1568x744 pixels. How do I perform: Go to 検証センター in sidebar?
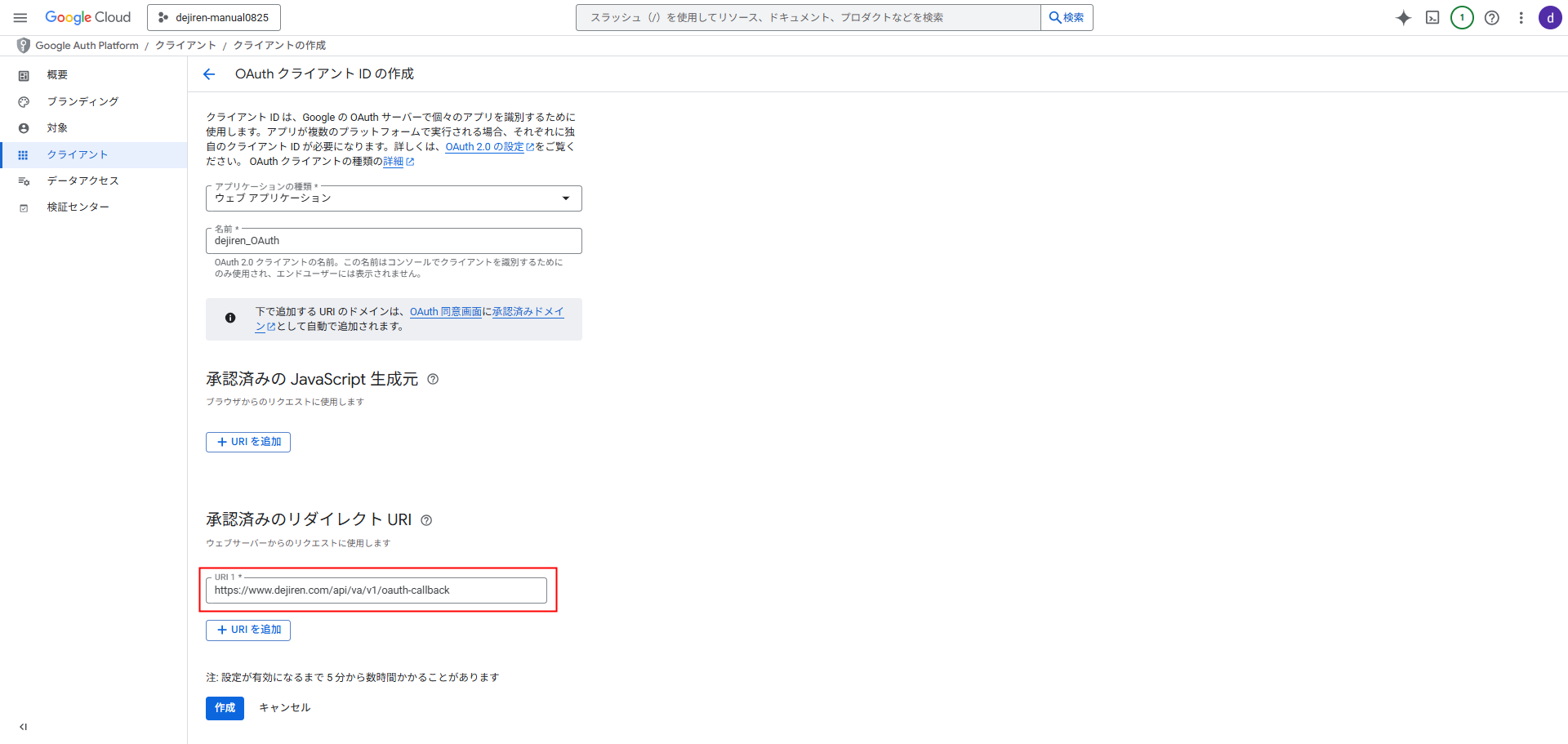point(78,207)
